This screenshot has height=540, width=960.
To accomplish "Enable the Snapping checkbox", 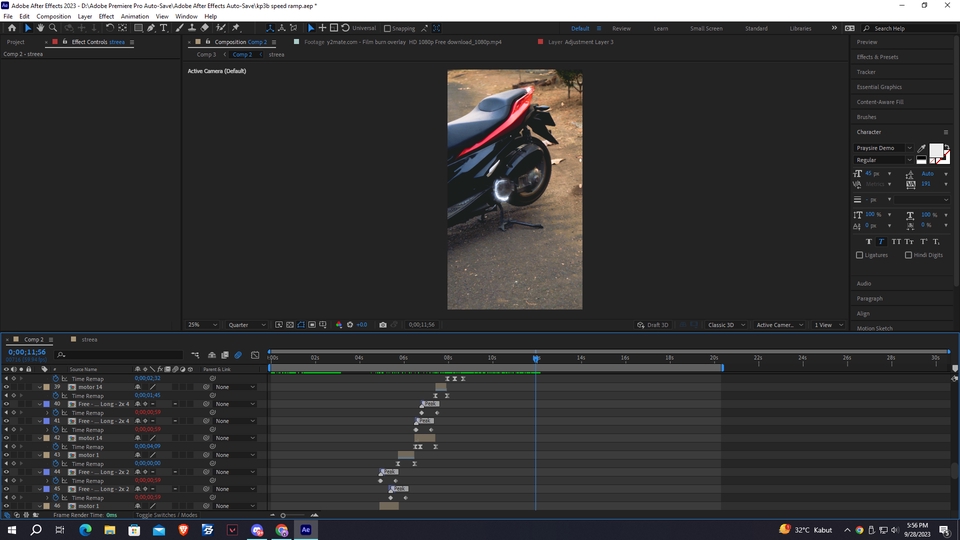I will pos(388,28).
